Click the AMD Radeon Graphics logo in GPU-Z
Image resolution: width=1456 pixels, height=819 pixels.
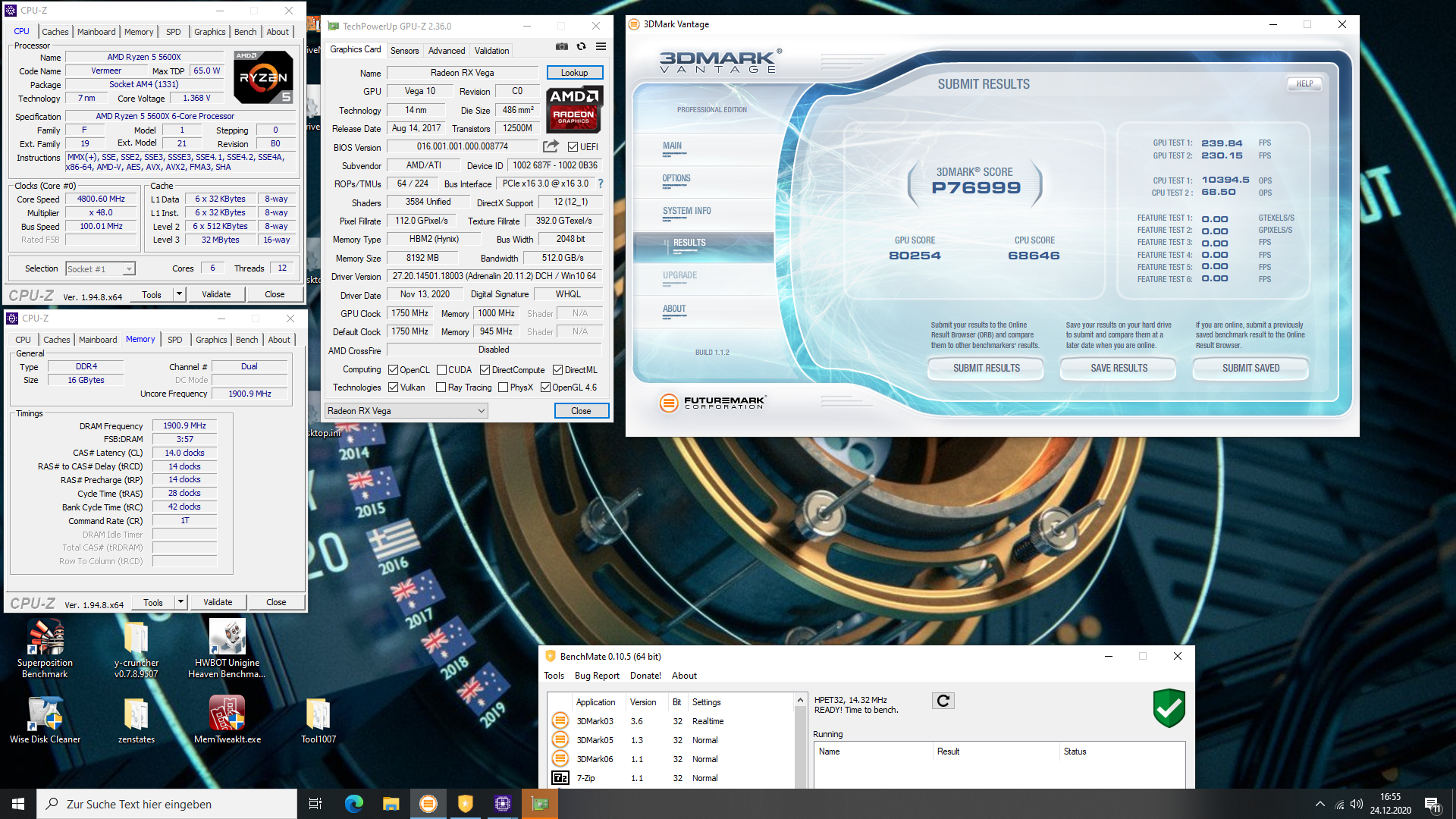coord(574,109)
